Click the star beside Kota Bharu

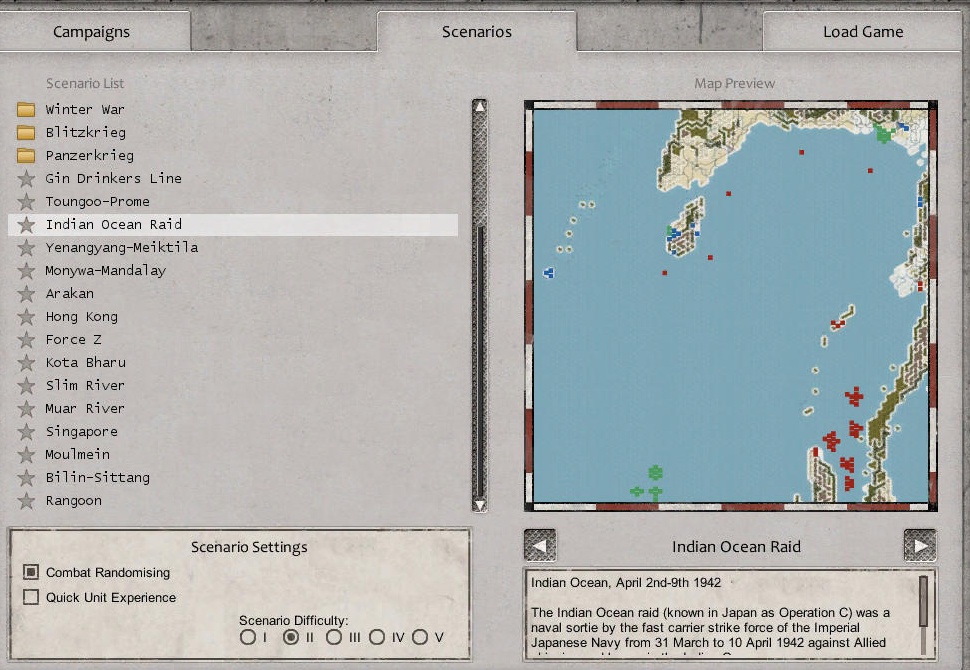point(26,363)
